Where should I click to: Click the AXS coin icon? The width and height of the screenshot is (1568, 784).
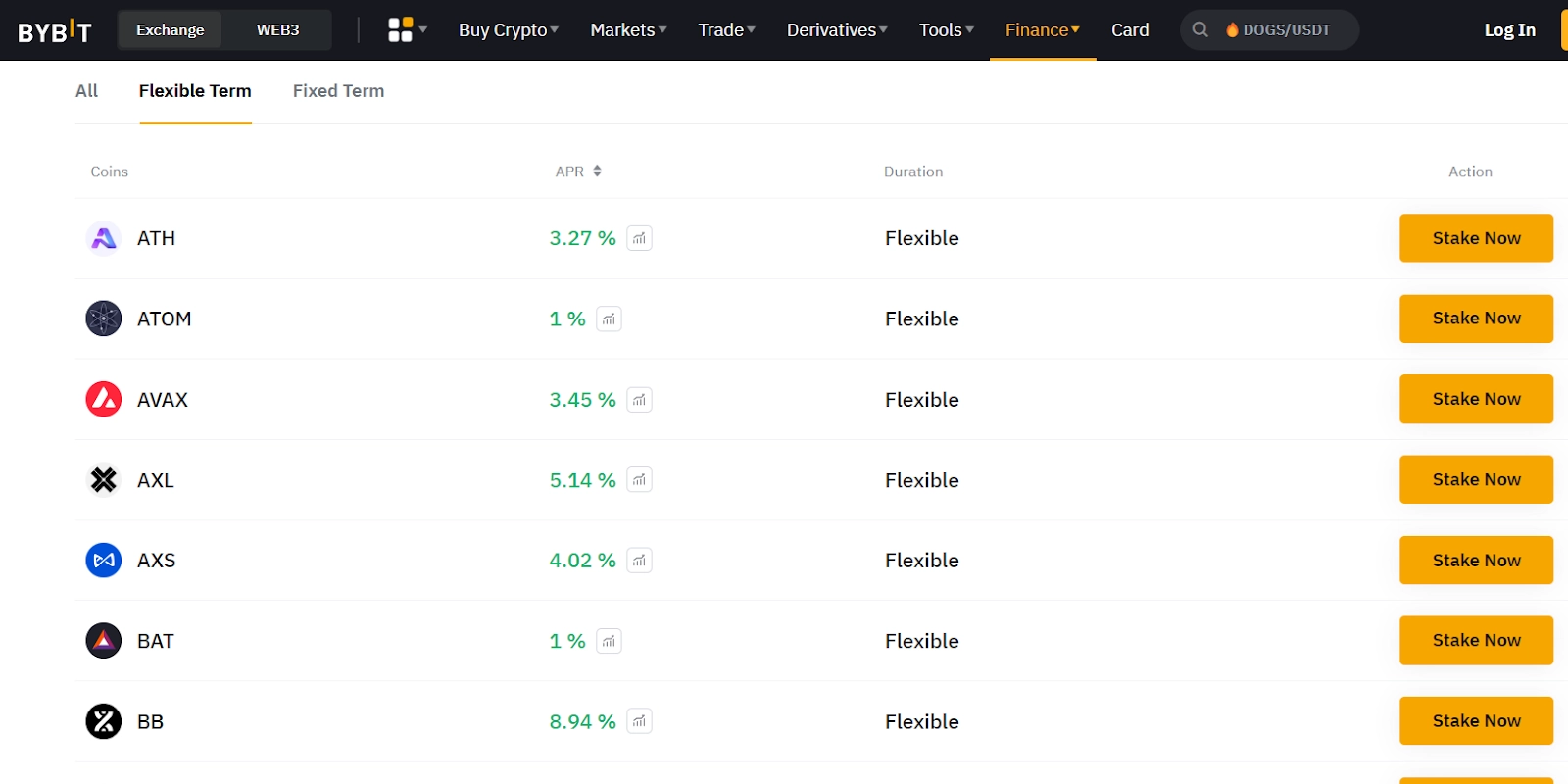coord(104,561)
